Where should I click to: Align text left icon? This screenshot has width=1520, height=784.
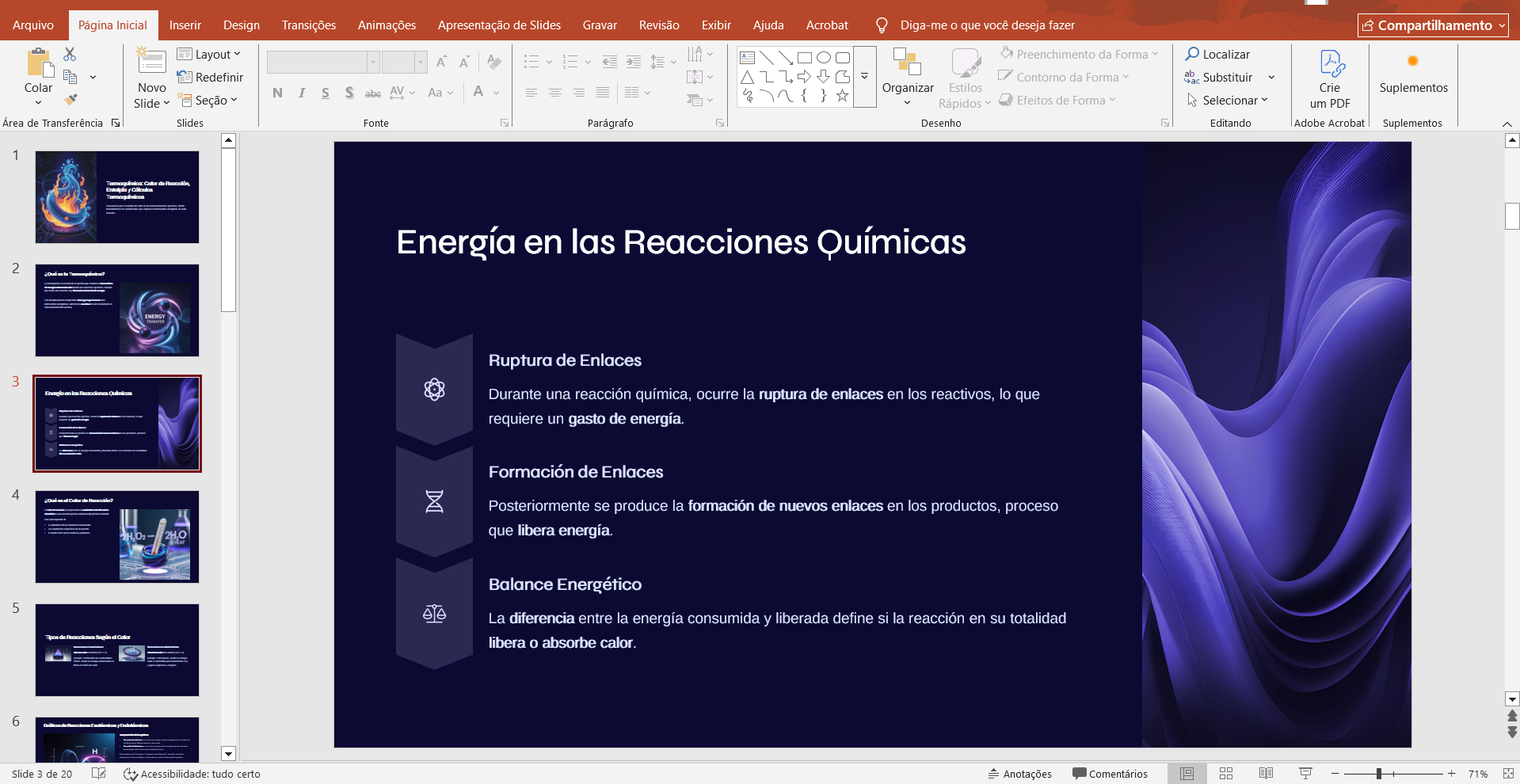click(531, 93)
